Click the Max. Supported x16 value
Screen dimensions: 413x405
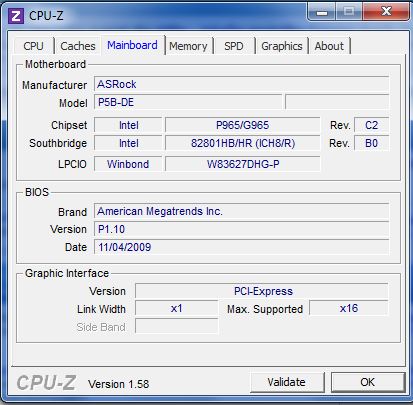pyautogui.click(x=349, y=308)
